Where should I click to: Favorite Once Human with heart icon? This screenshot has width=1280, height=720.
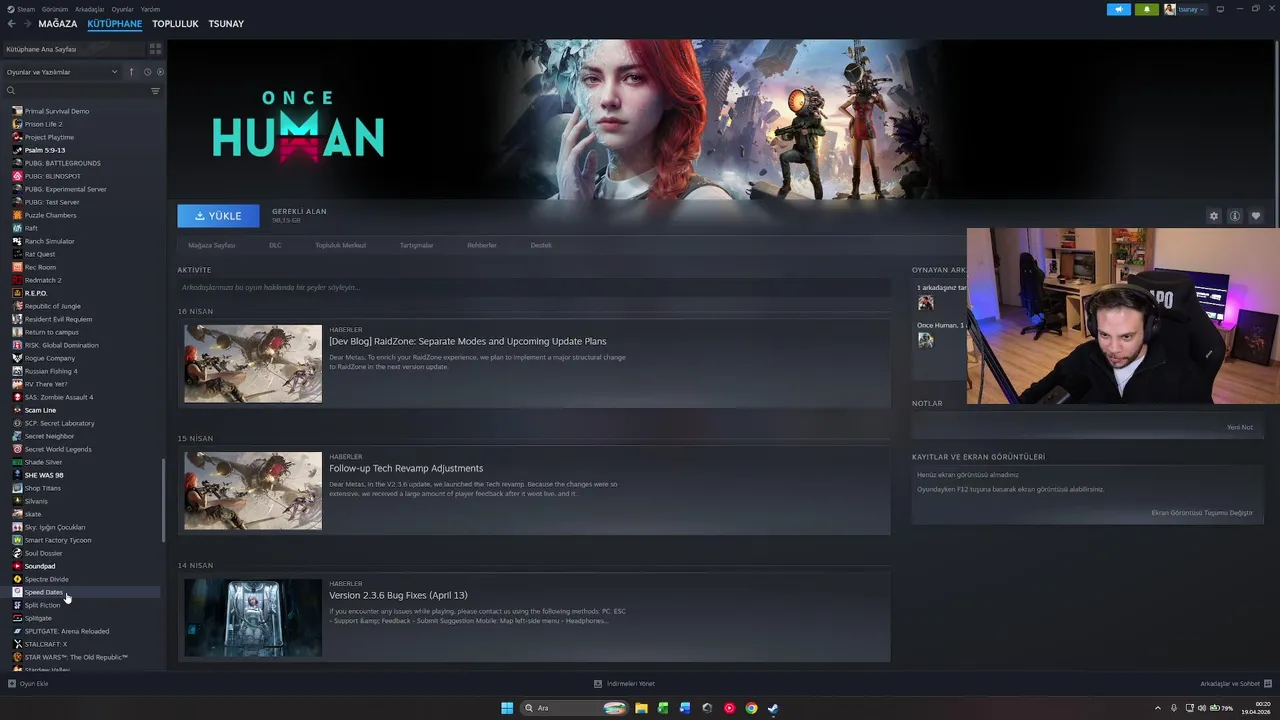1256,216
